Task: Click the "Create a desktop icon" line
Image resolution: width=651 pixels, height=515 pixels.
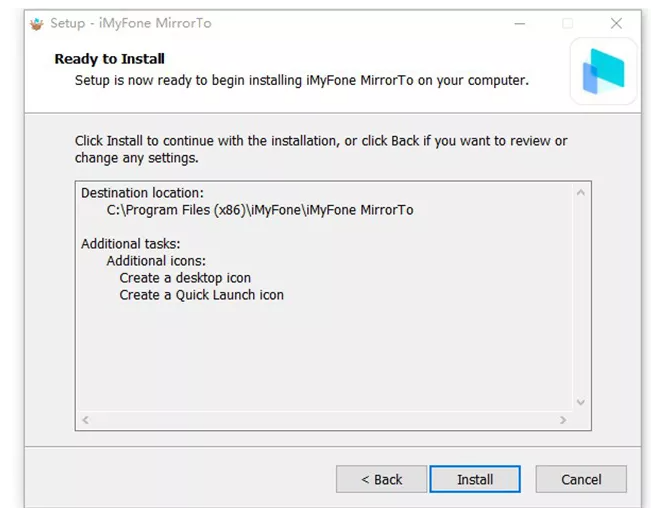Action: coord(185,277)
